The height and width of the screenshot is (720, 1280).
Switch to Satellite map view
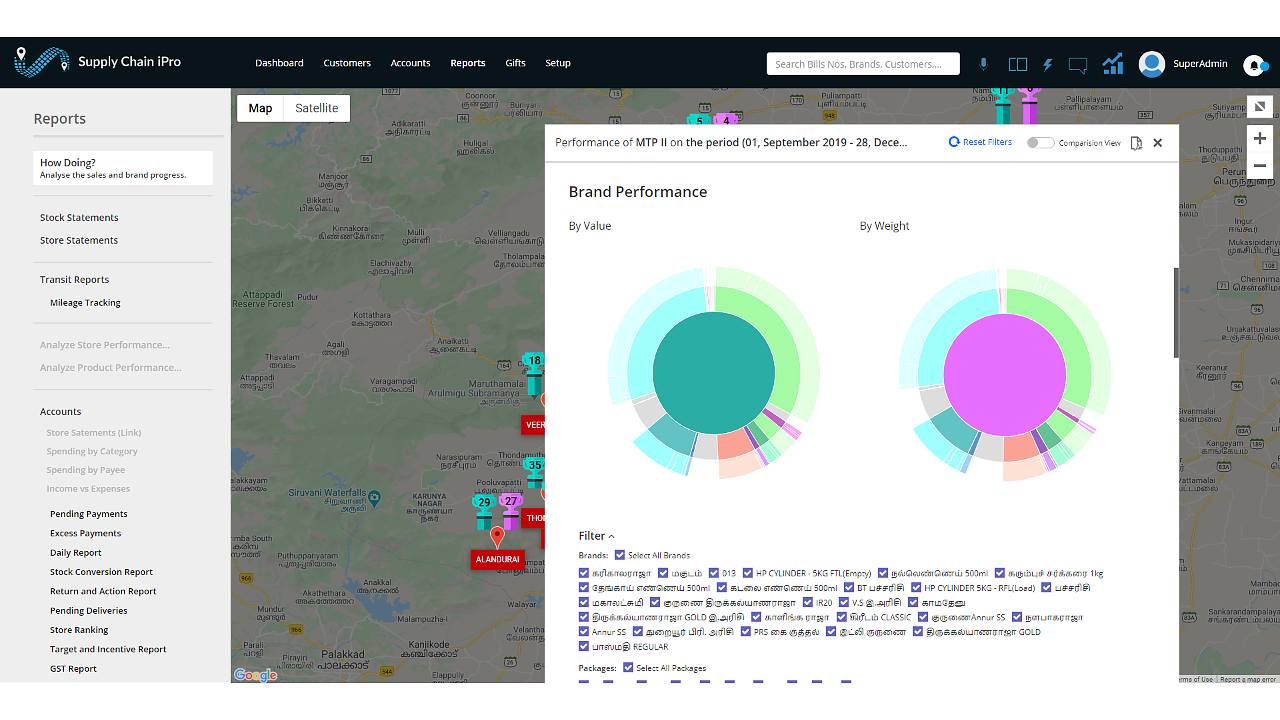(x=316, y=108)
